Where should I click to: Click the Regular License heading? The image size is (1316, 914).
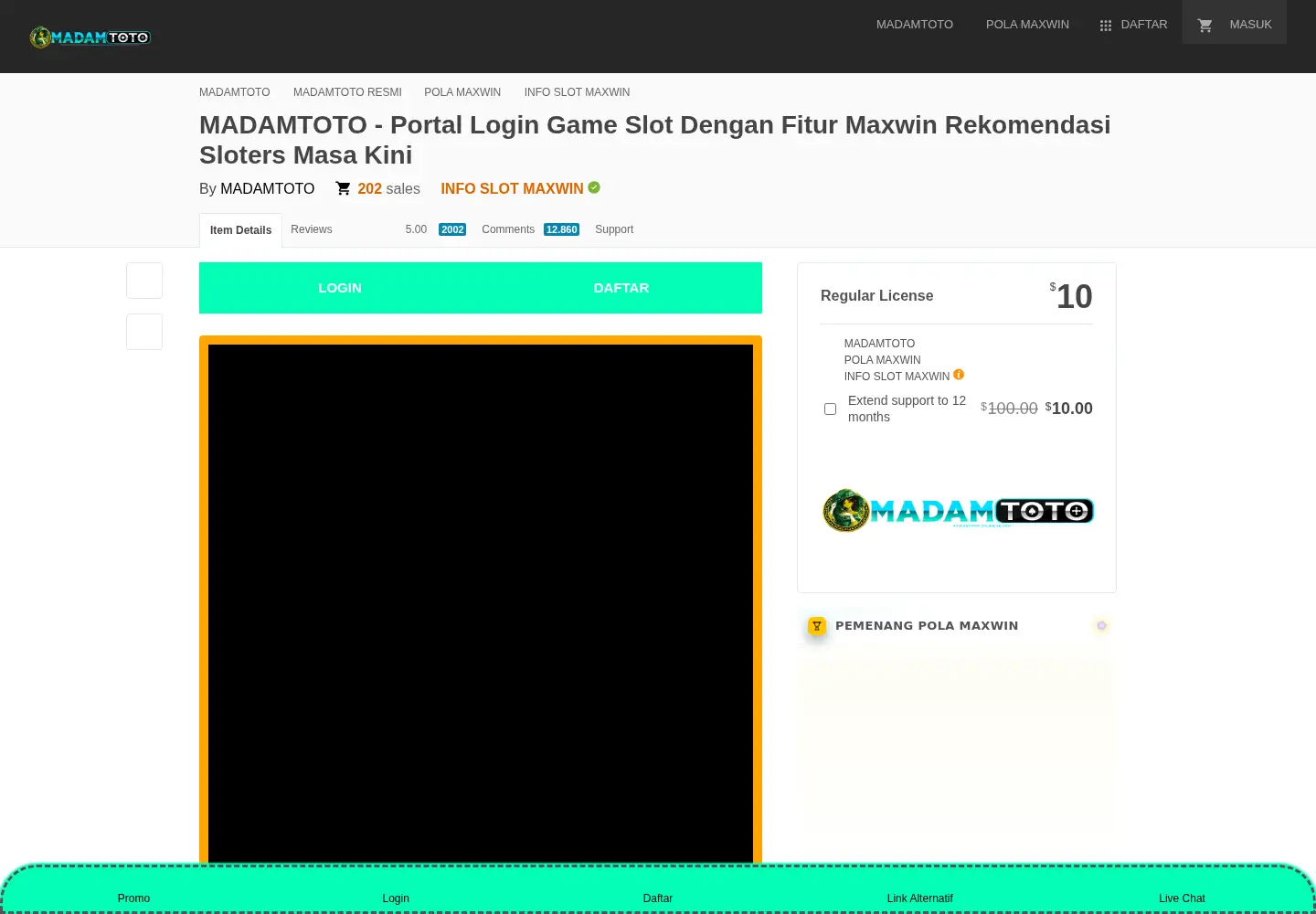pos(876,295)
